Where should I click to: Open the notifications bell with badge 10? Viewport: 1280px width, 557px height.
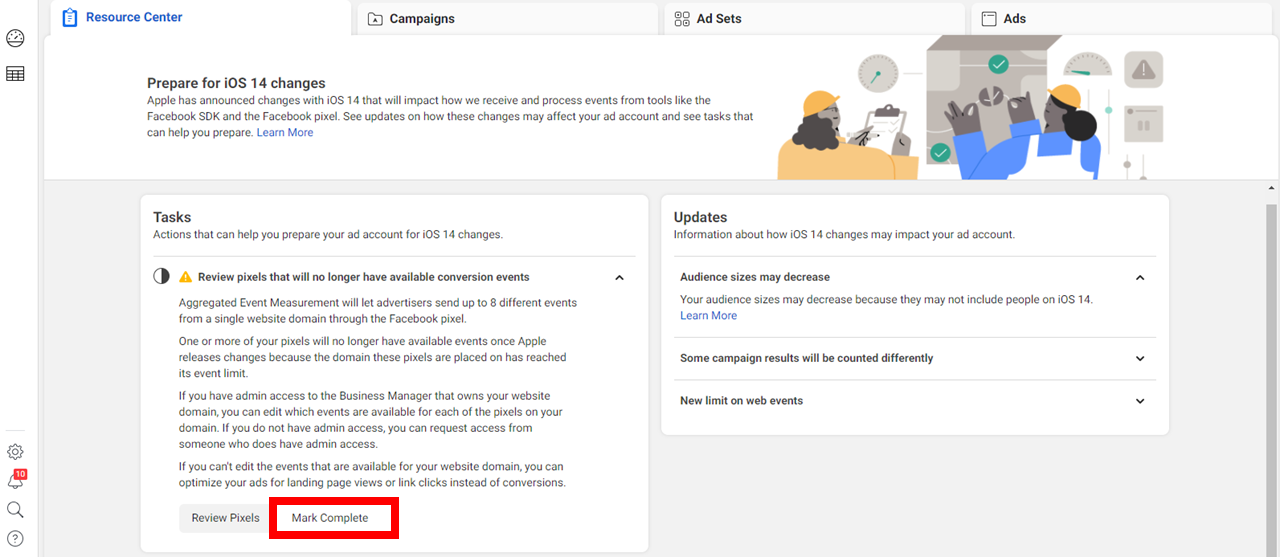tap(16, 480)
